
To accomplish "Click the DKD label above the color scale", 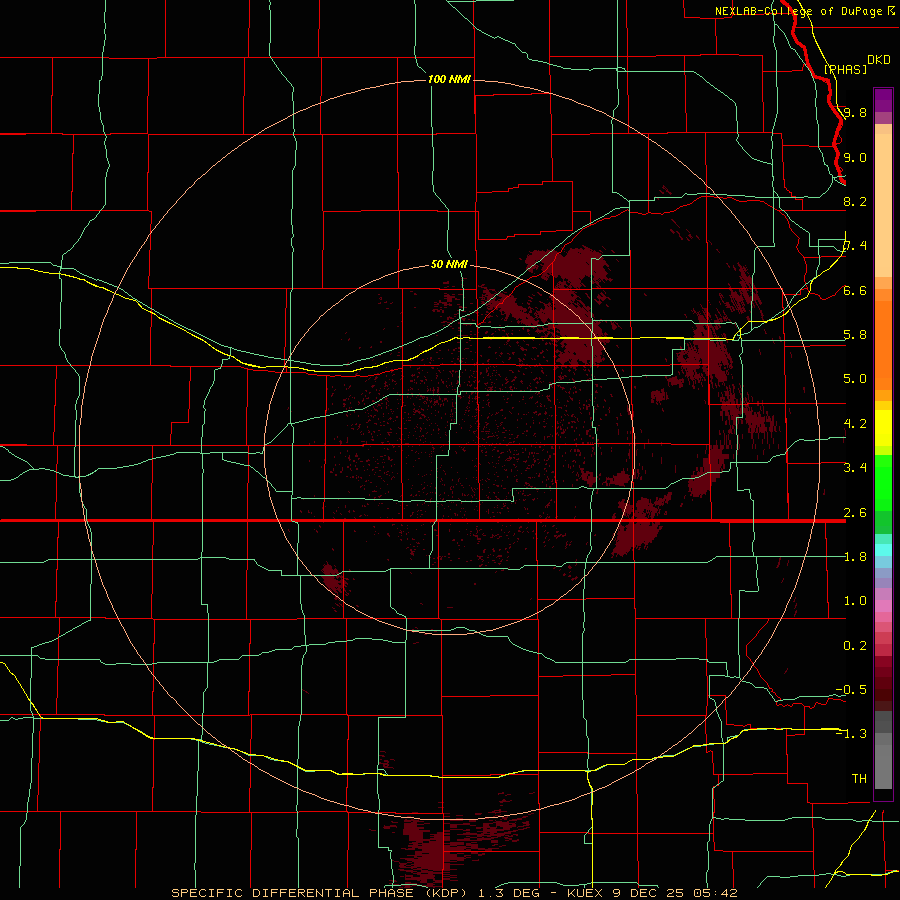I will tap(879, 60).
